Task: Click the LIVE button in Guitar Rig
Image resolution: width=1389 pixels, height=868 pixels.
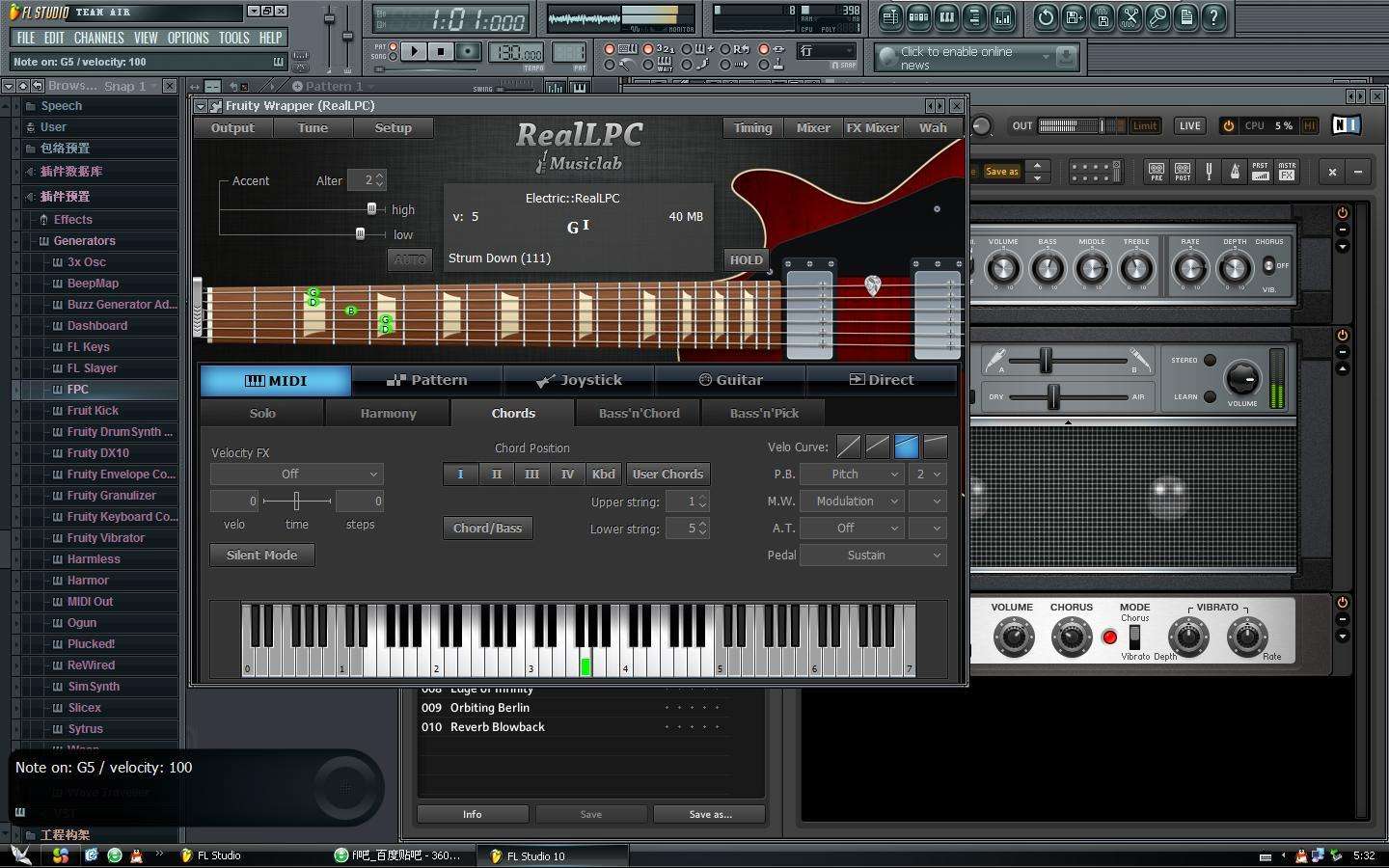Action: 1190,125
